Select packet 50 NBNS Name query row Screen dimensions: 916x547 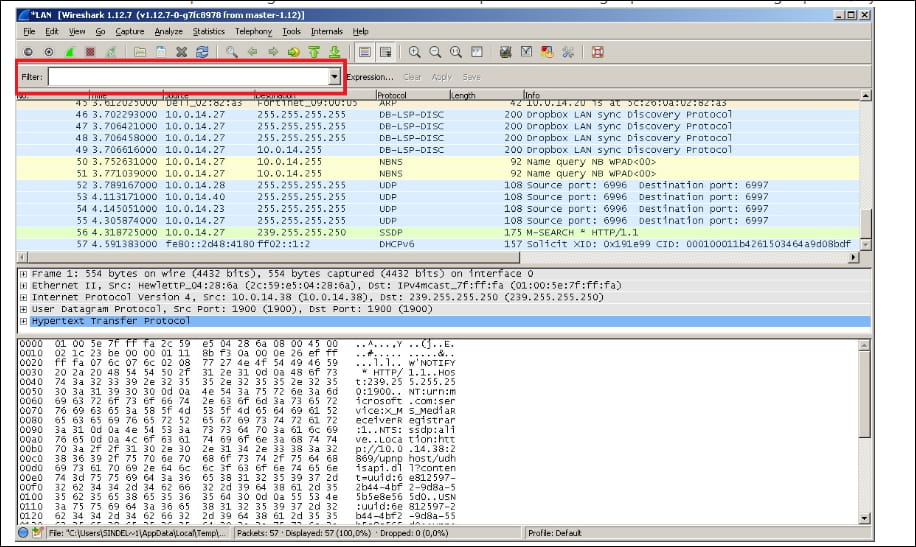[x=438, y=161]
